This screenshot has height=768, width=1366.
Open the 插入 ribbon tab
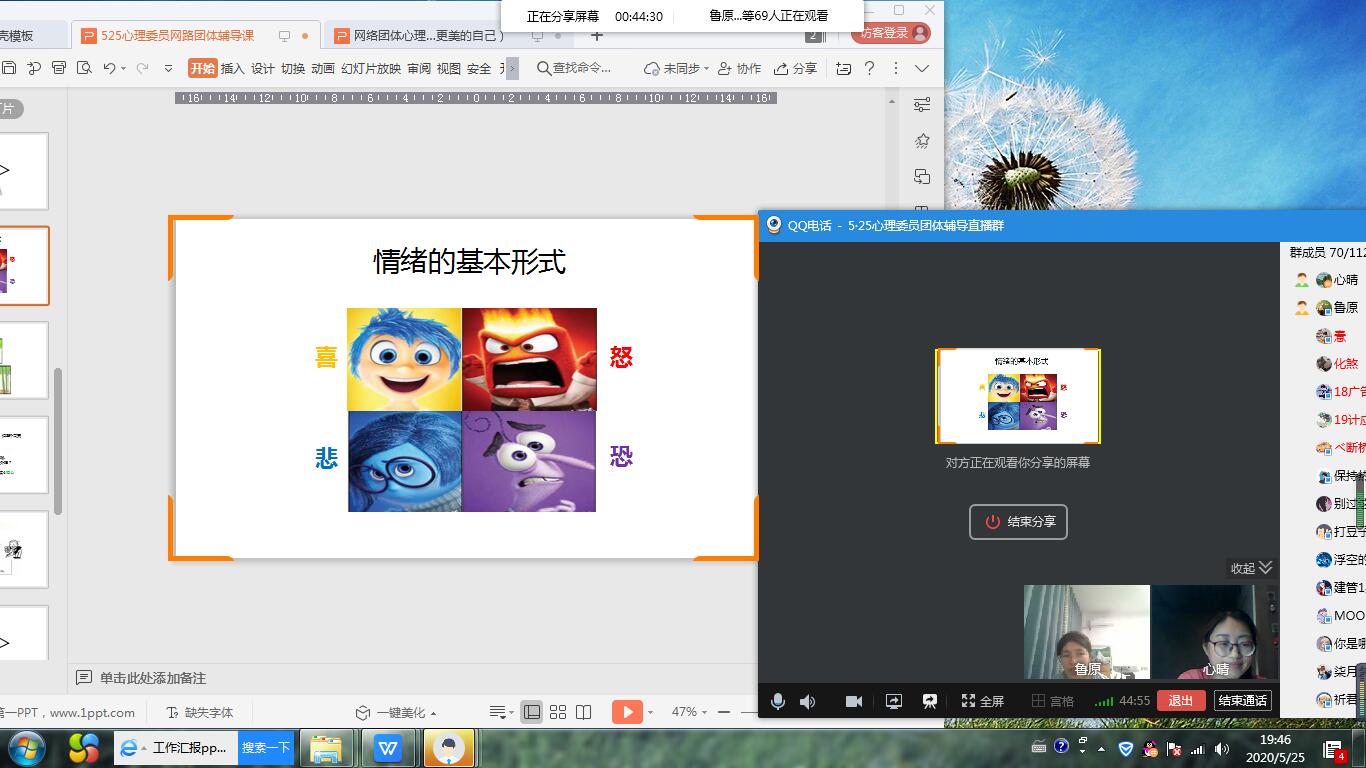(232, 68)
